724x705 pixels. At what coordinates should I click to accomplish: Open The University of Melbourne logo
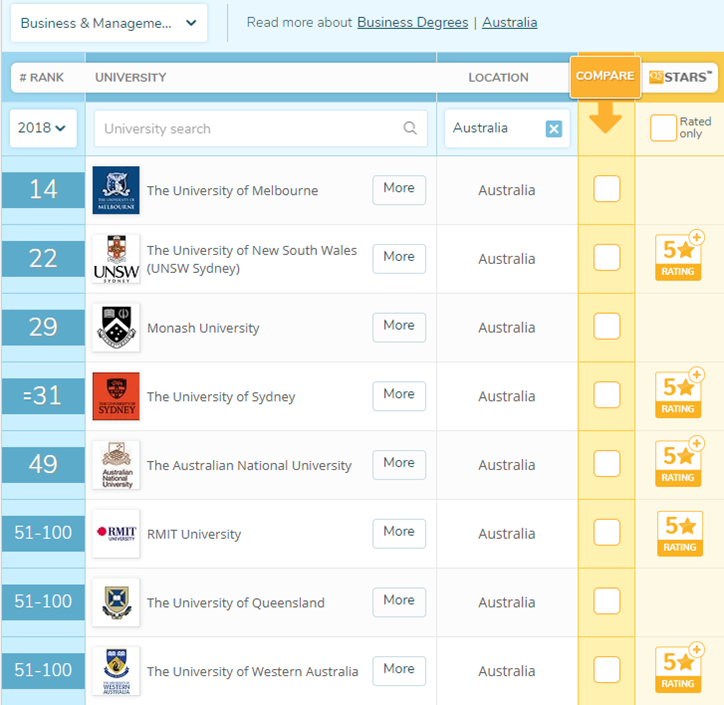tap(116, 190)
